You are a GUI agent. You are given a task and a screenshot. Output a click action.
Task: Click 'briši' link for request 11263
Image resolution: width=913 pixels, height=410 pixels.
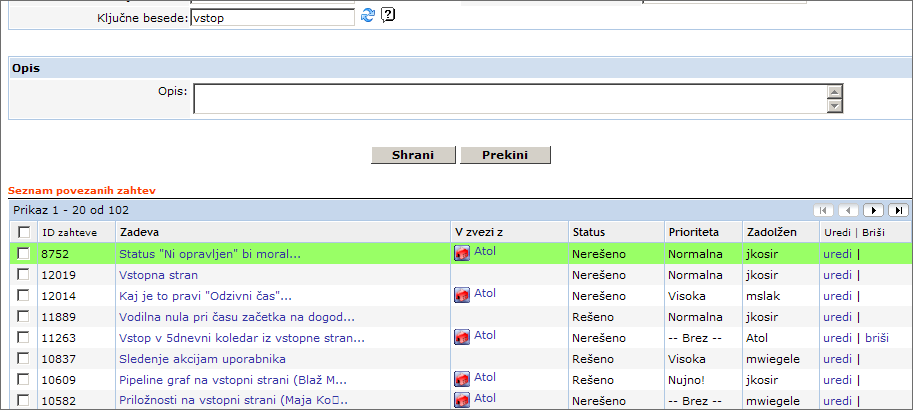pos(876,338)
